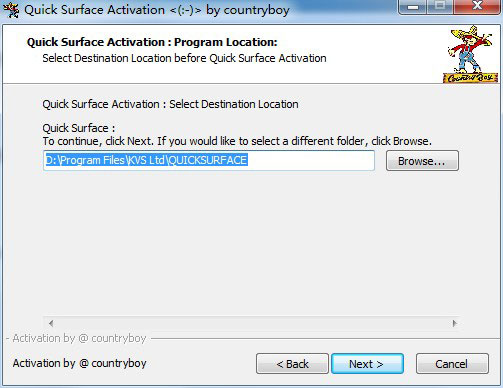The width and height of the screenshot is (503, 388).
Task: Click the scrollbar right arrow
Action: coord(454,323)
